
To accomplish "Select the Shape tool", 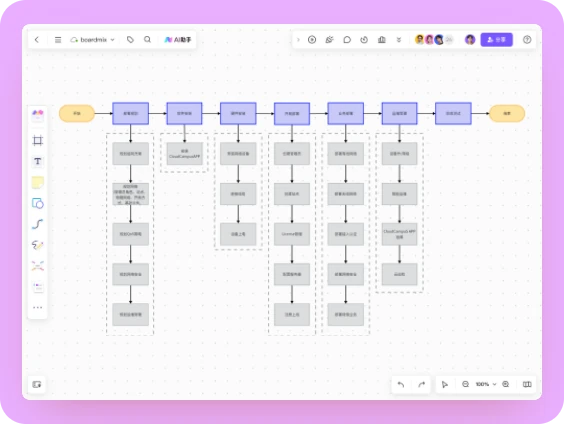I will click(38, 204).
